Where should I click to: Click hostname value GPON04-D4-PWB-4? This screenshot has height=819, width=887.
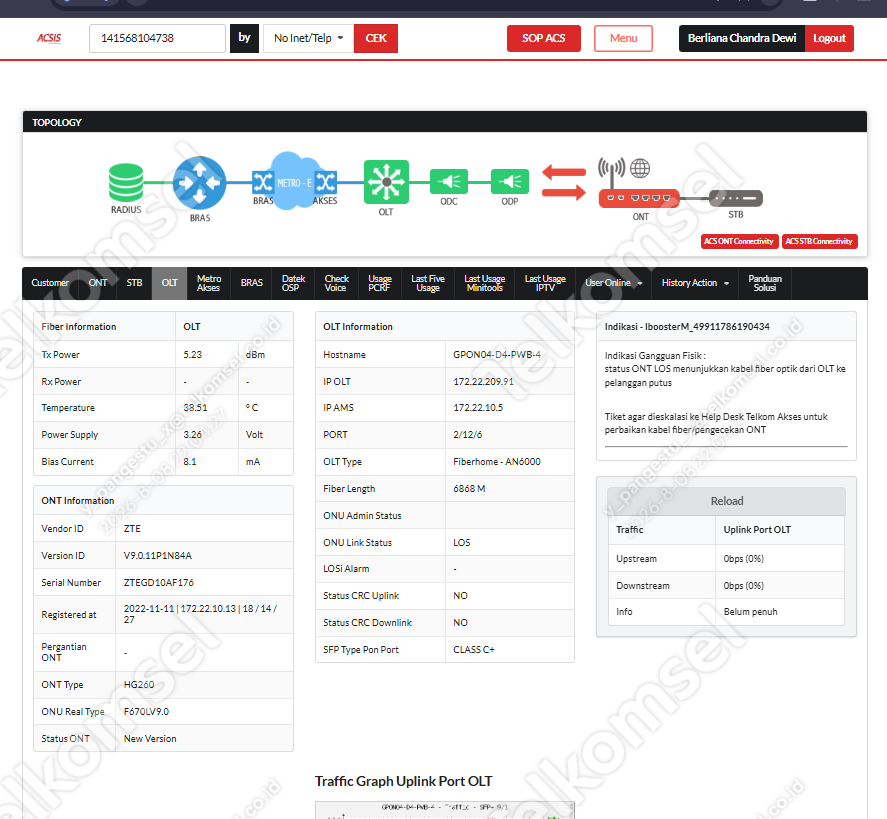[x=497, y=355]
